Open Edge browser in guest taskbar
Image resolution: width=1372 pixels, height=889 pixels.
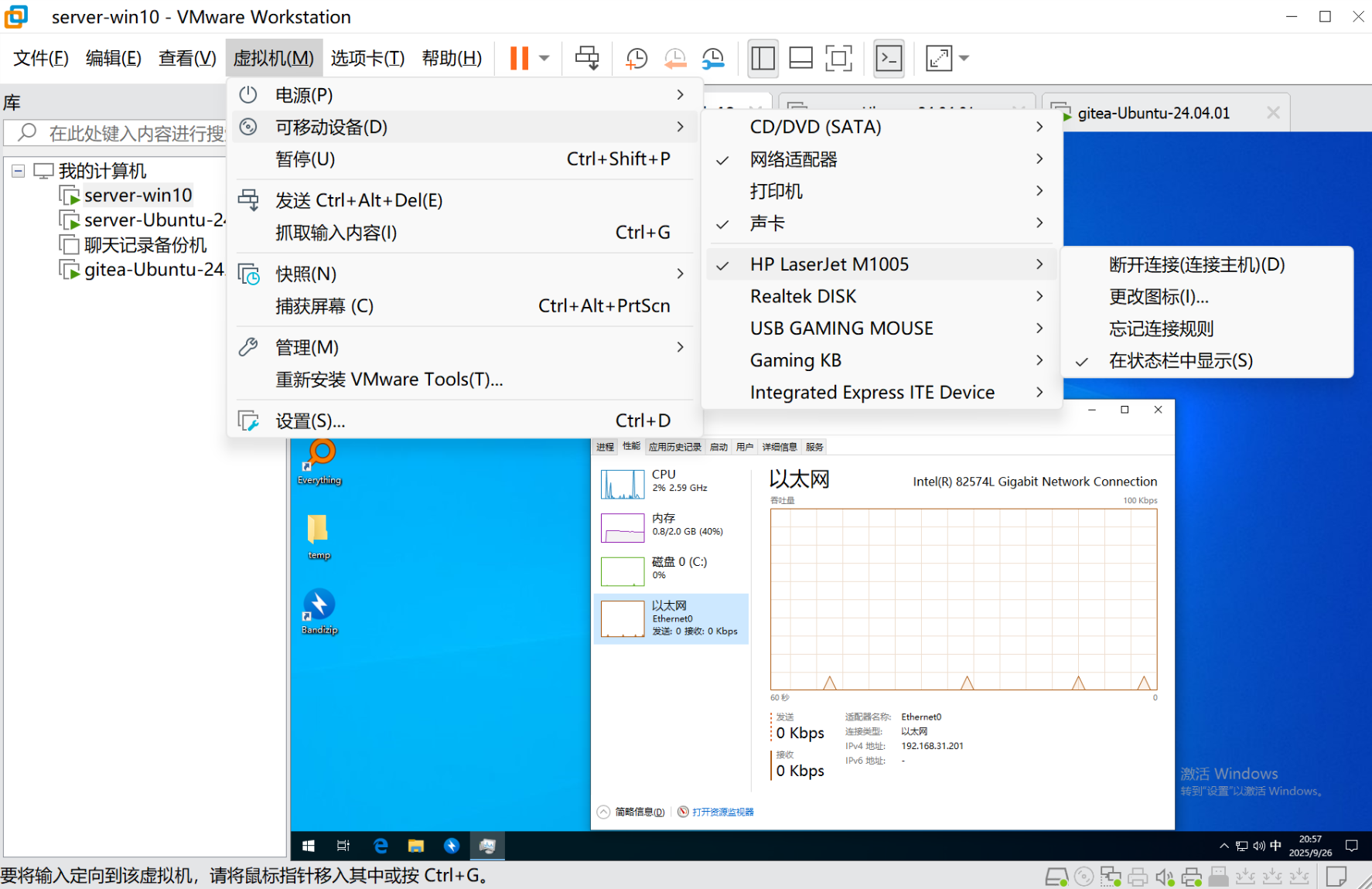point(380,846)
